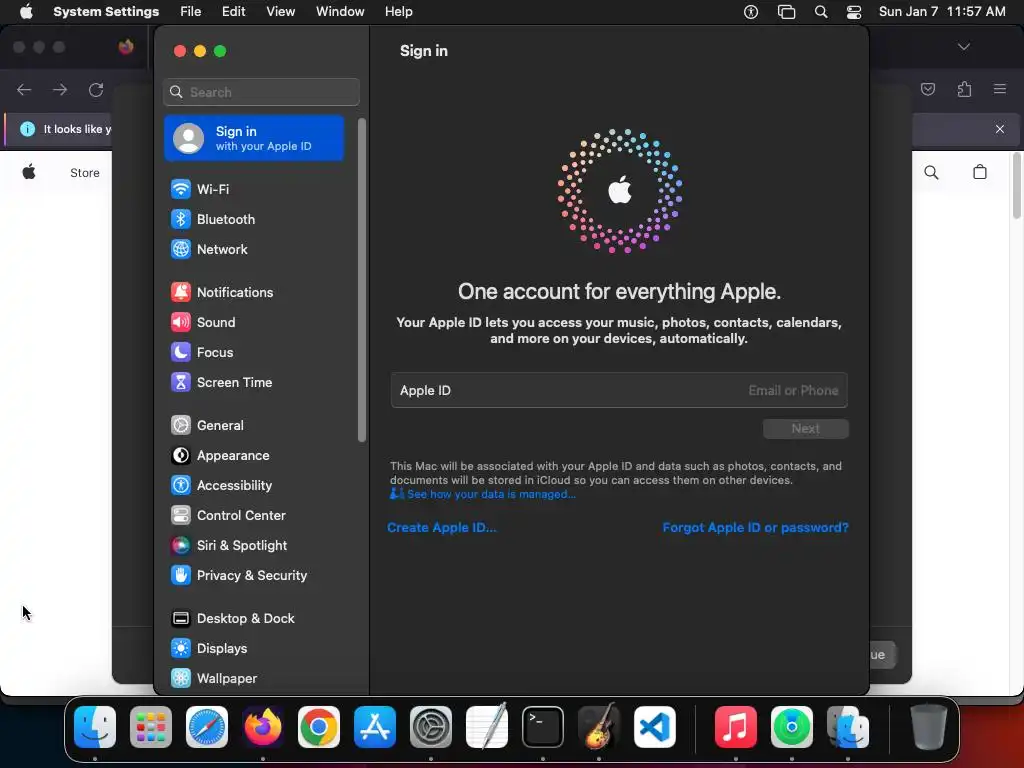Open the Edit menu
1024x768 pixels.
233,12
